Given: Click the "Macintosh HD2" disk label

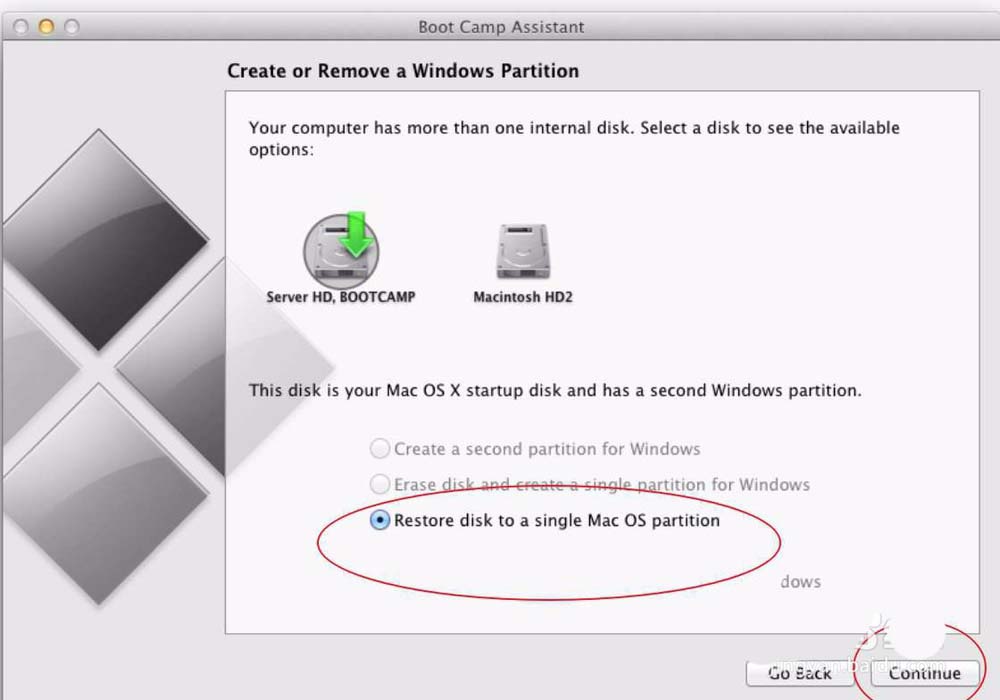Looking at the screenshot, I should pyautogui.click(x=522, y=297).
